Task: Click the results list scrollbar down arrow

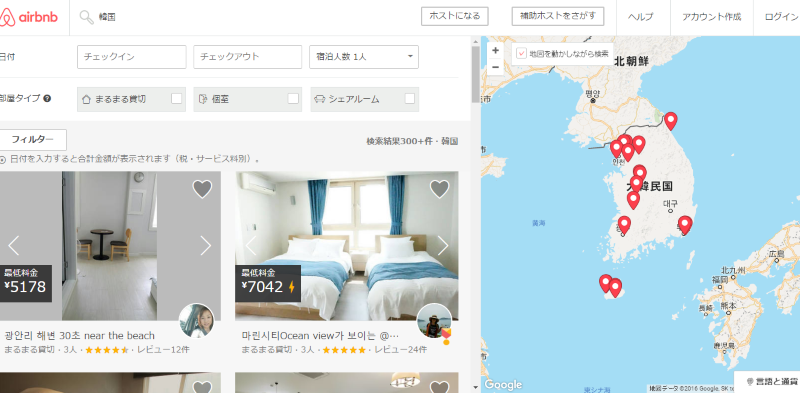Action: [476, 388]
